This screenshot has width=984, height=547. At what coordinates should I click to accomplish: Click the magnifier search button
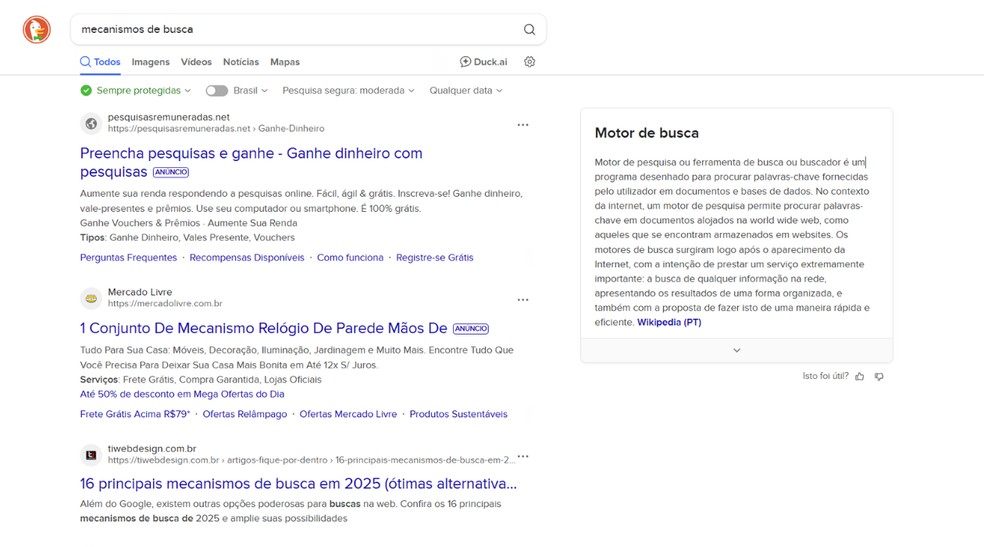529,29
